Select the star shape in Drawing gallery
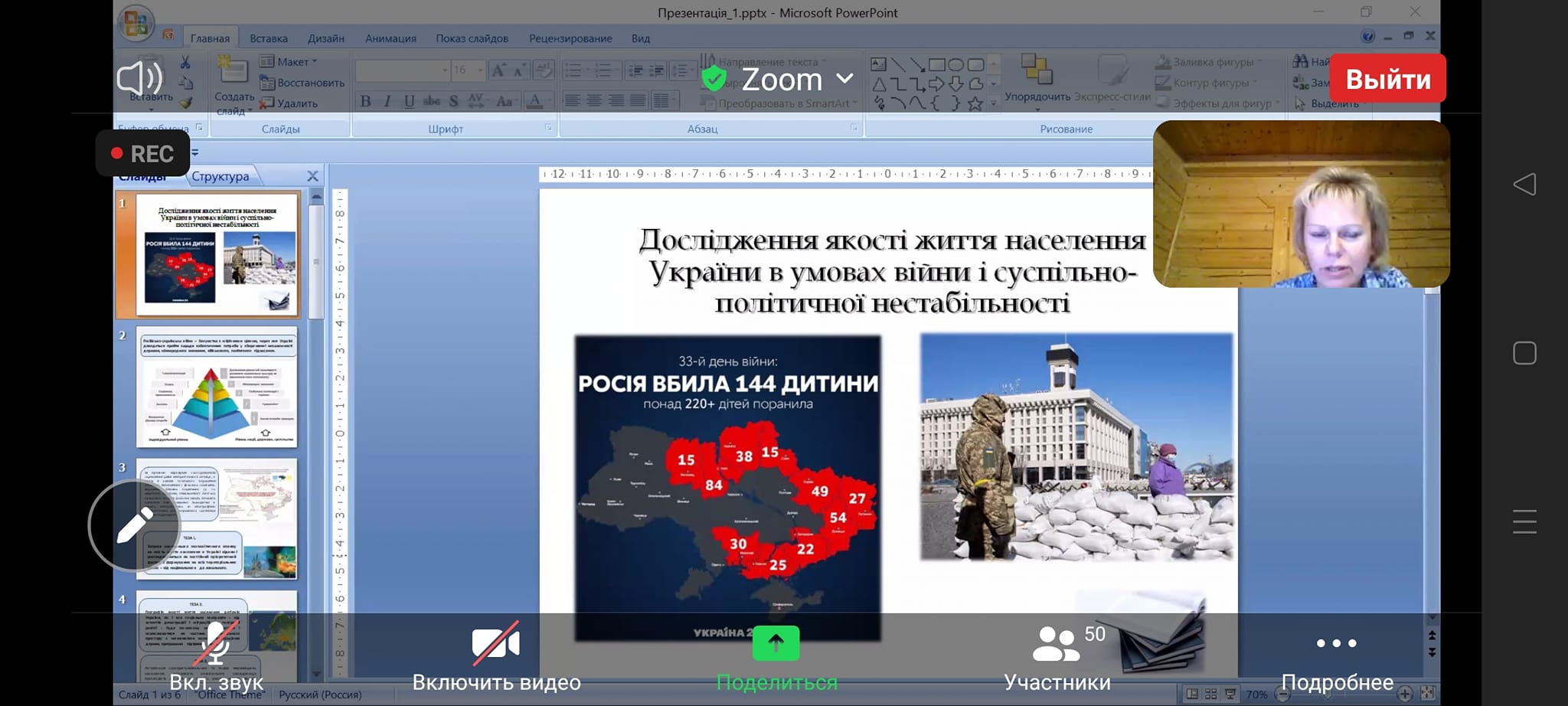1568x706 pixels. (x=975, y=103)
